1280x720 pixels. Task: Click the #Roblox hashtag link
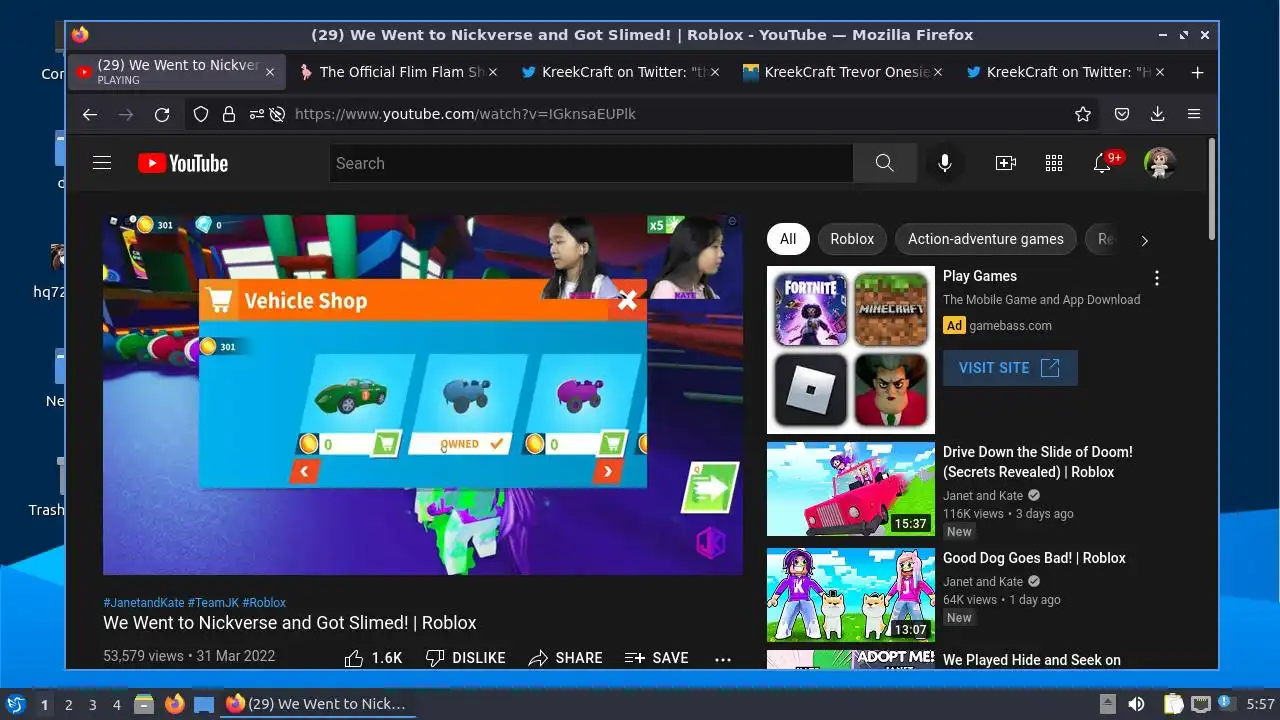pos(264,603)
